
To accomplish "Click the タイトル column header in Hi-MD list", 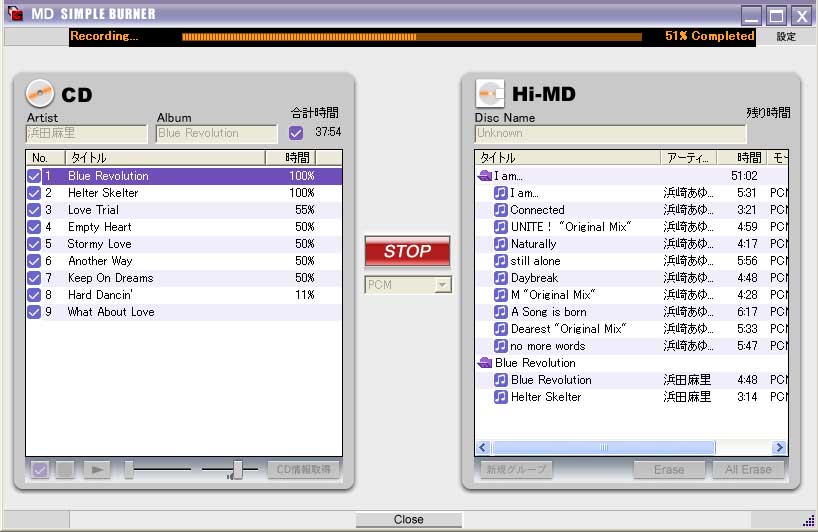I will tap(568, 158).
